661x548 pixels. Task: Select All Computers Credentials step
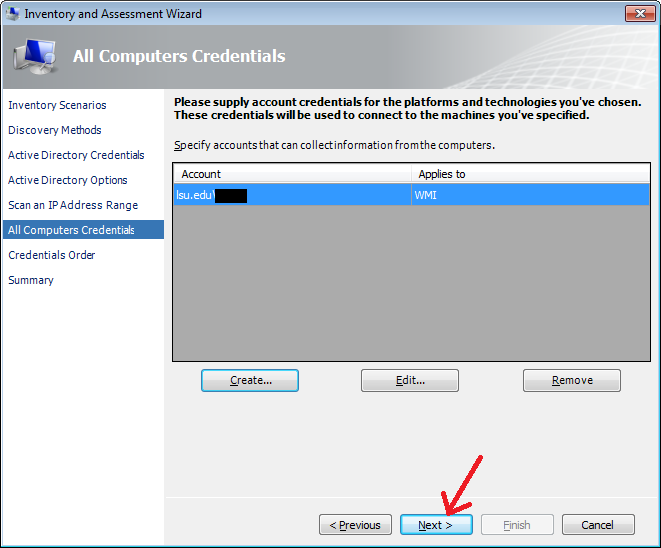[71, 230]
